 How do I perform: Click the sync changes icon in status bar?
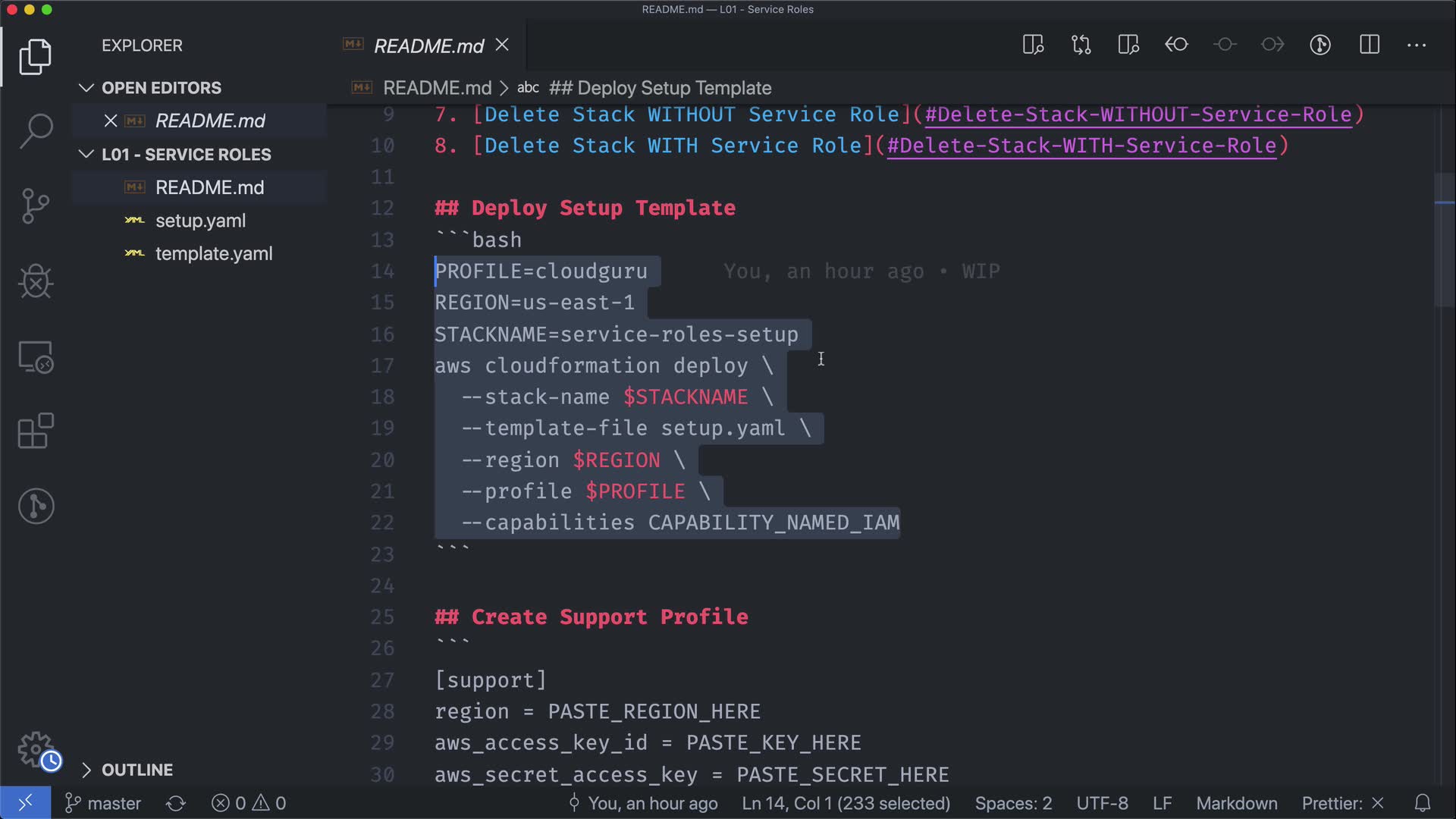tap(176, 803)
